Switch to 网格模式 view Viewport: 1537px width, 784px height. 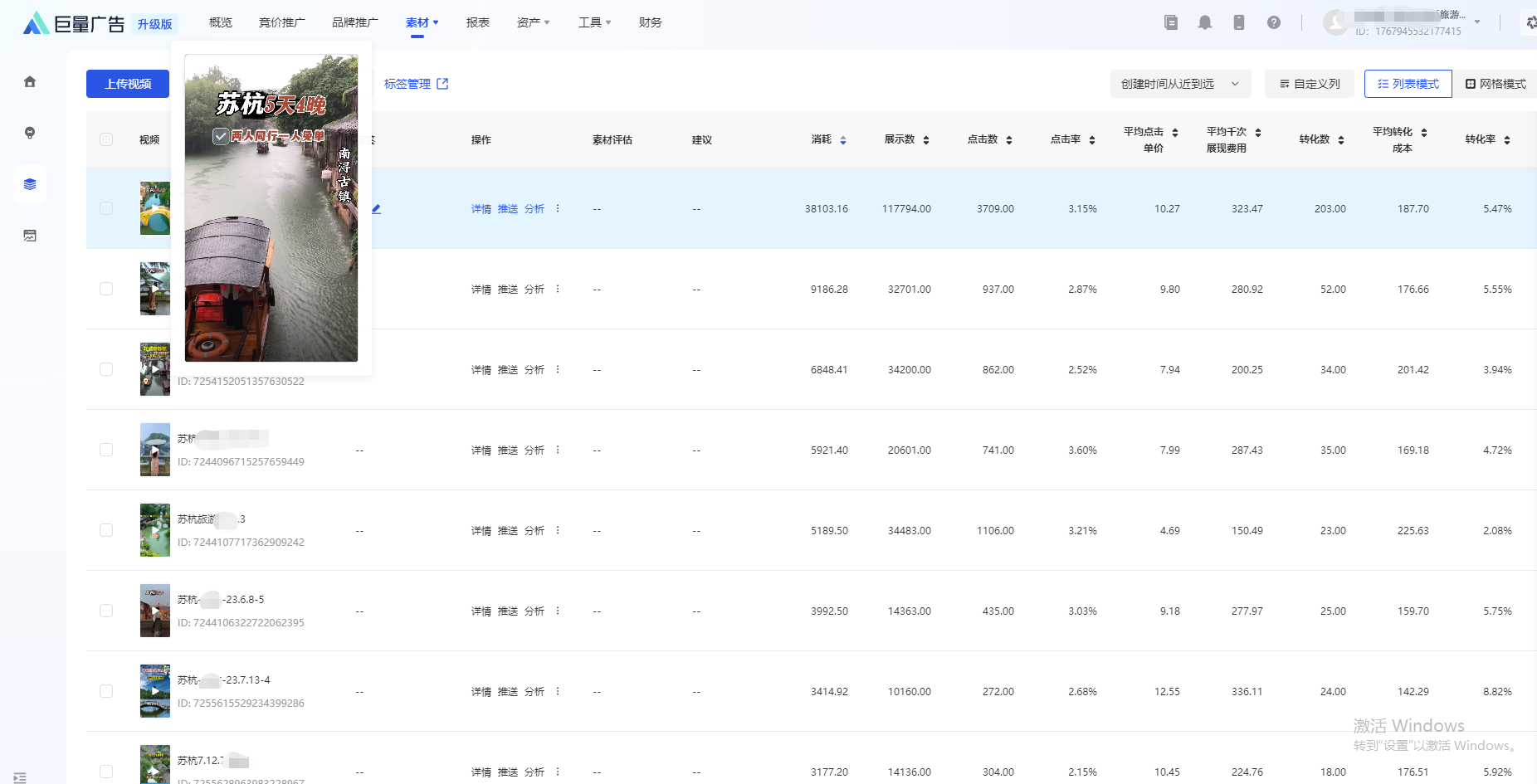pos(1496,84)
